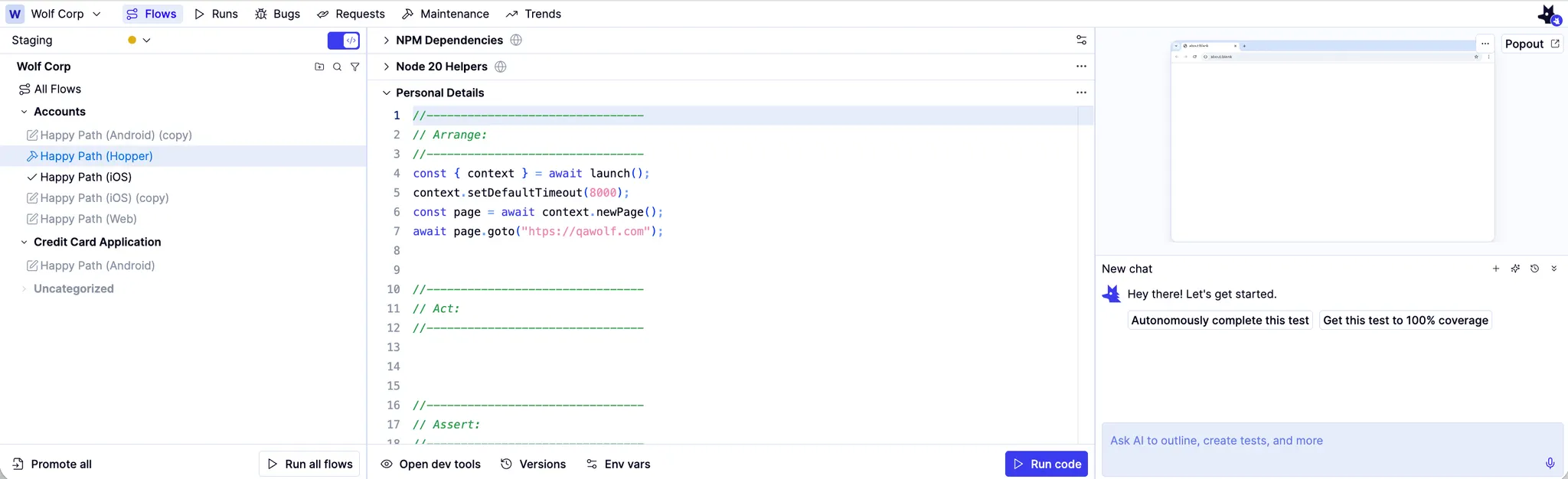Click Autonomously complete this test suggestion

(x=1220, y=321)
